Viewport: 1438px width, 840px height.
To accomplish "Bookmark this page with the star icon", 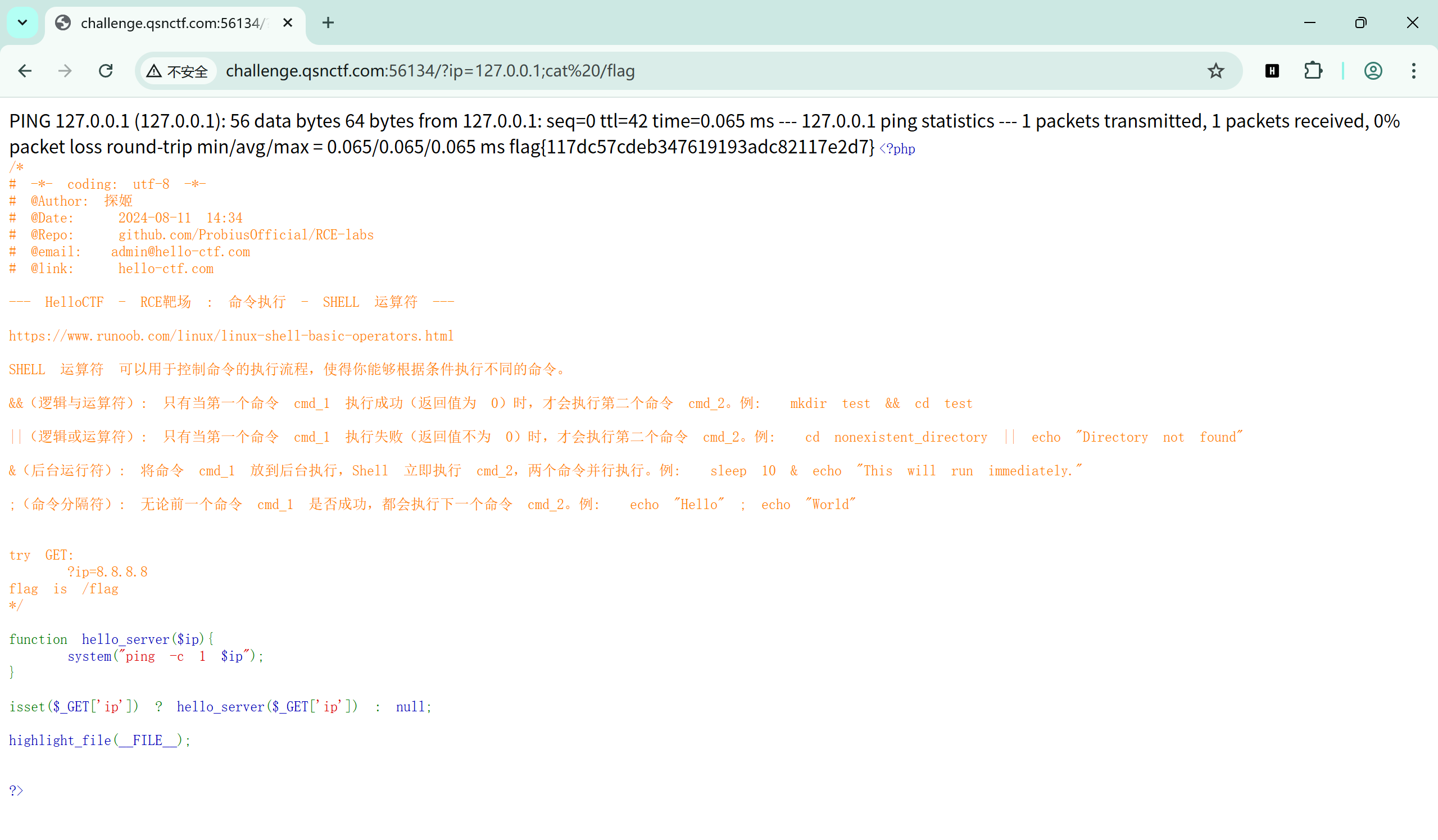I will pyautogui.click(x=1215, y=71).
